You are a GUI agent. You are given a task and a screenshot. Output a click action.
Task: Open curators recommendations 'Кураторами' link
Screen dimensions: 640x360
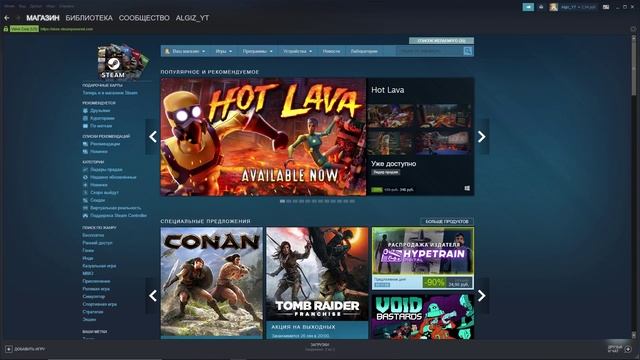tap(102, 118)
